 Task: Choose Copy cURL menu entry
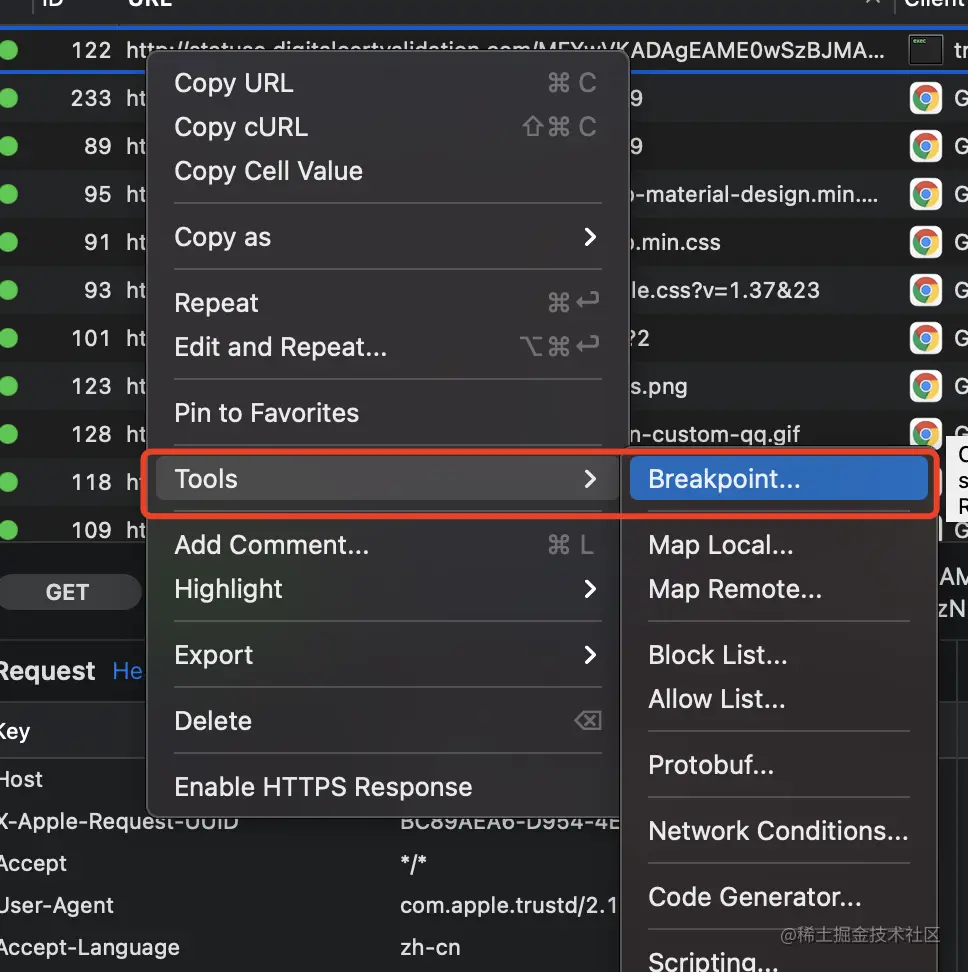point(387,127)
